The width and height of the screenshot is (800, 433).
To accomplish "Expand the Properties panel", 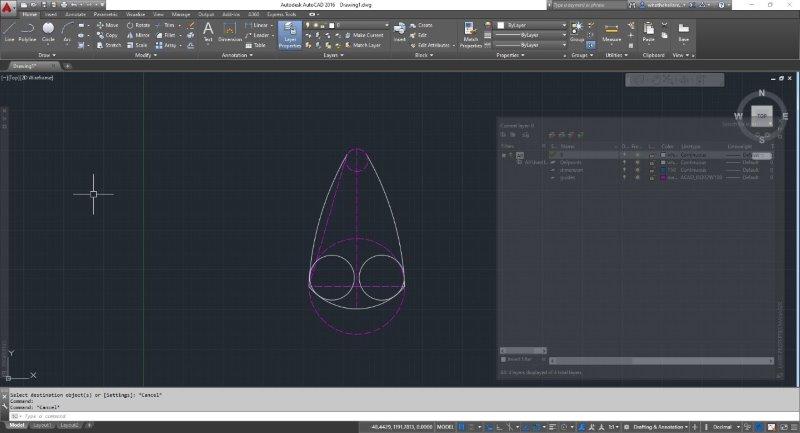I will [x=510, y=55].
